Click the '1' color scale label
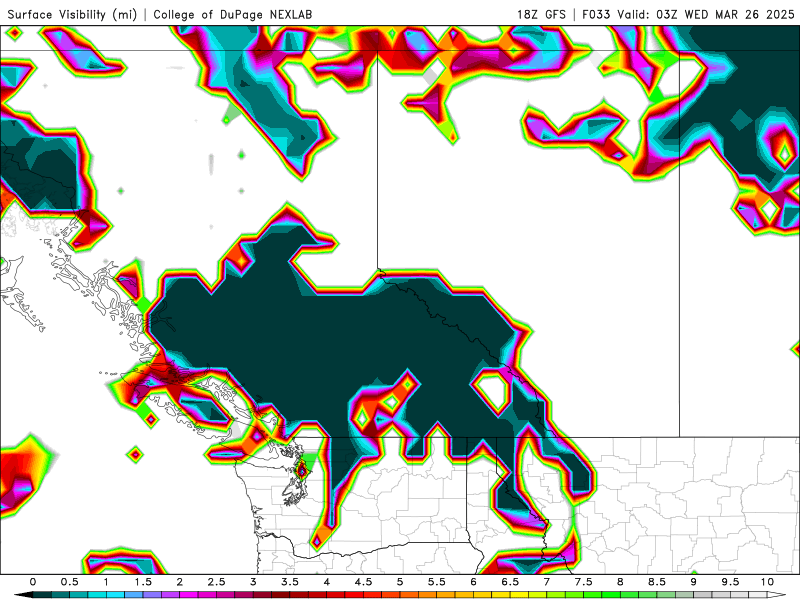Image resolution: width=800 pixels, height=600 pixels. [x=106, y=582]
